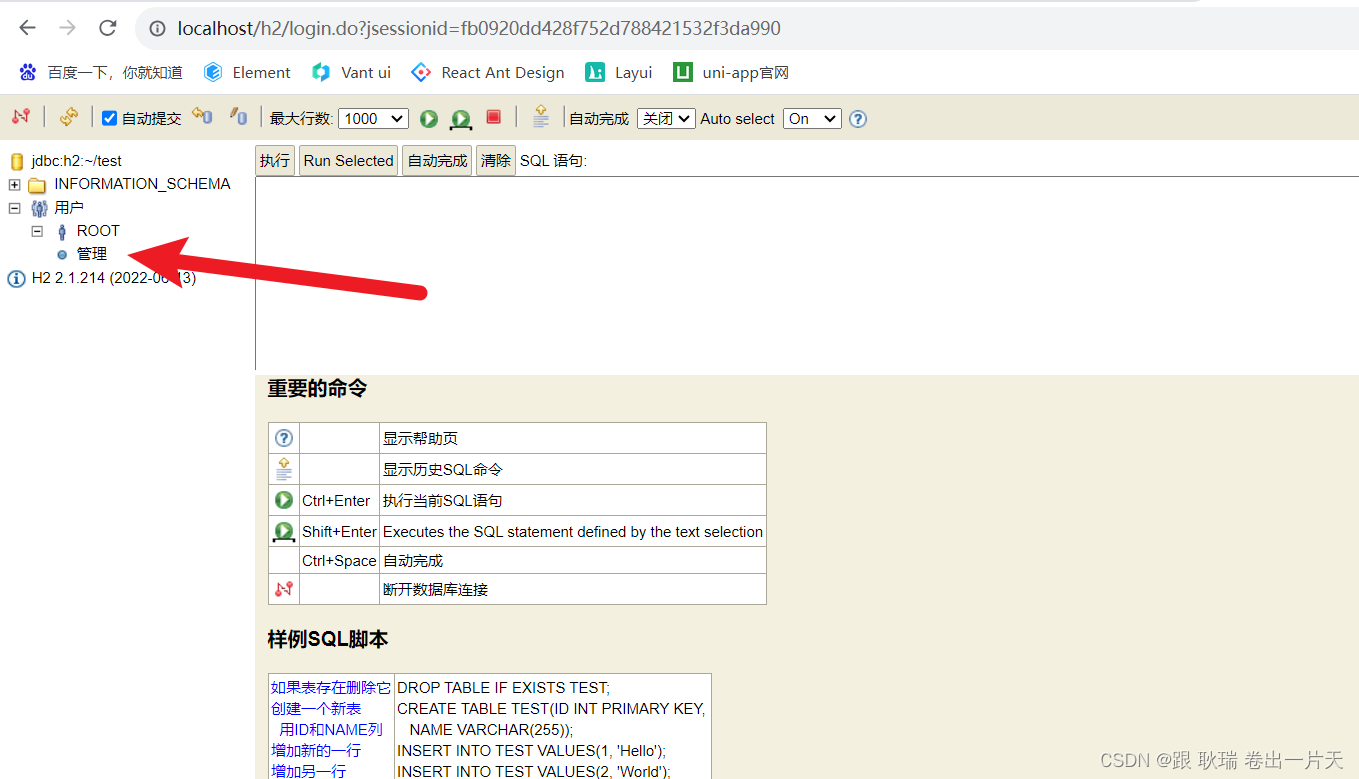Screen dimensions: 1359x779
Task: Click the 自动完成 button above SQL editor
Action: point(437,160)
